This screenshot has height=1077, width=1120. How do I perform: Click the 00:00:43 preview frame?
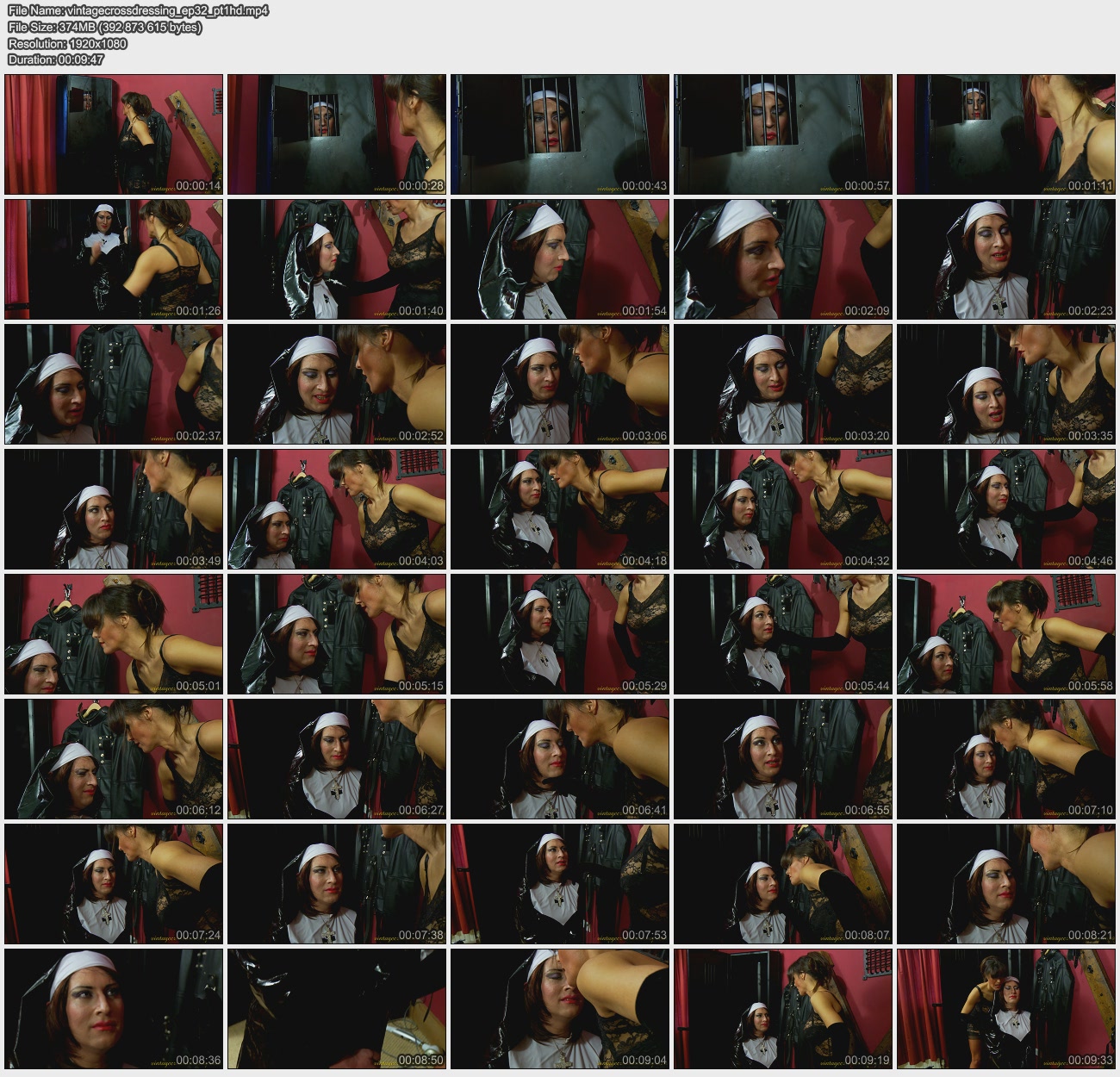(x=560, y=134)
